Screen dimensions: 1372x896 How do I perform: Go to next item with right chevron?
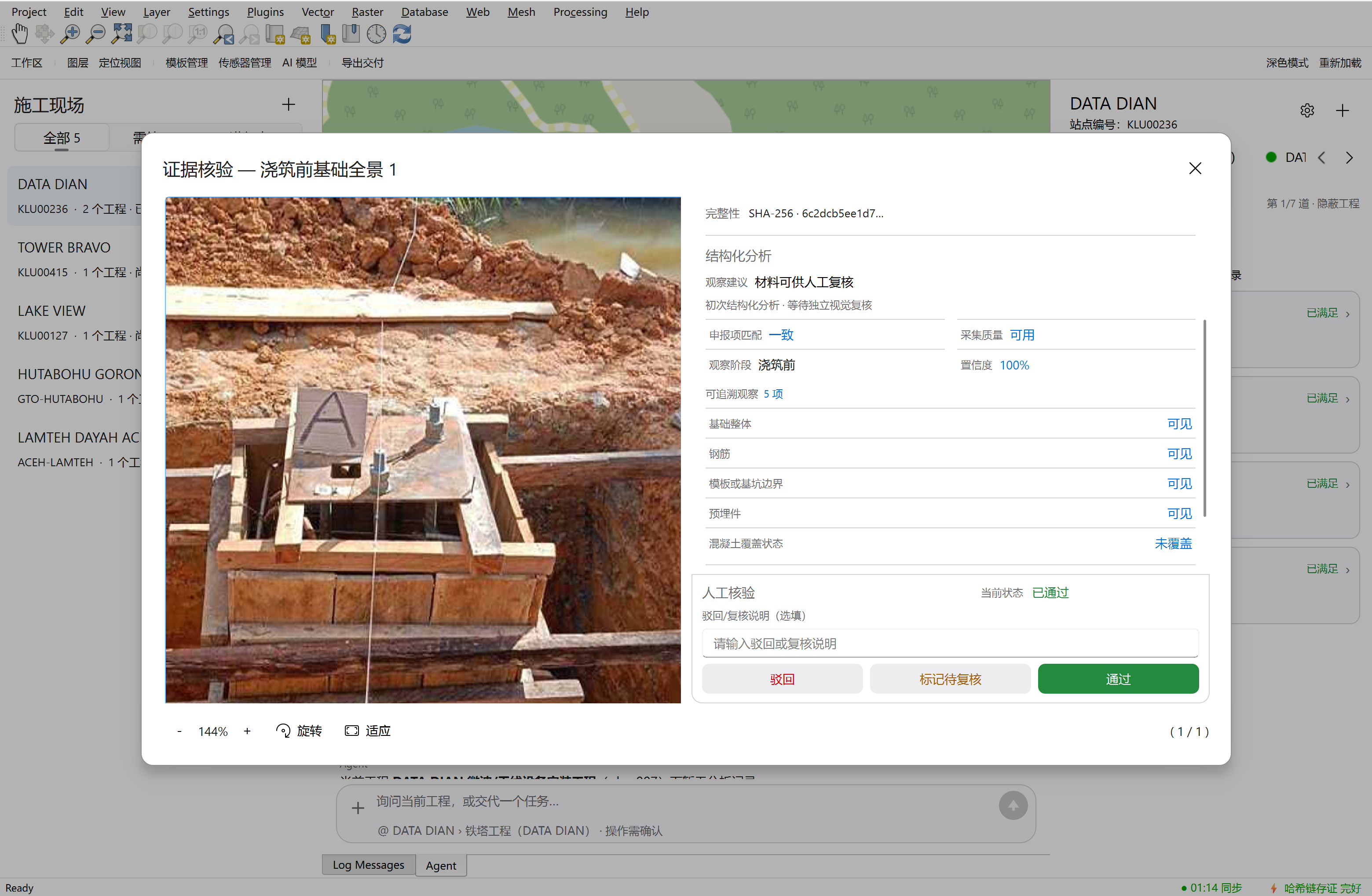(x=1349, y=157)
